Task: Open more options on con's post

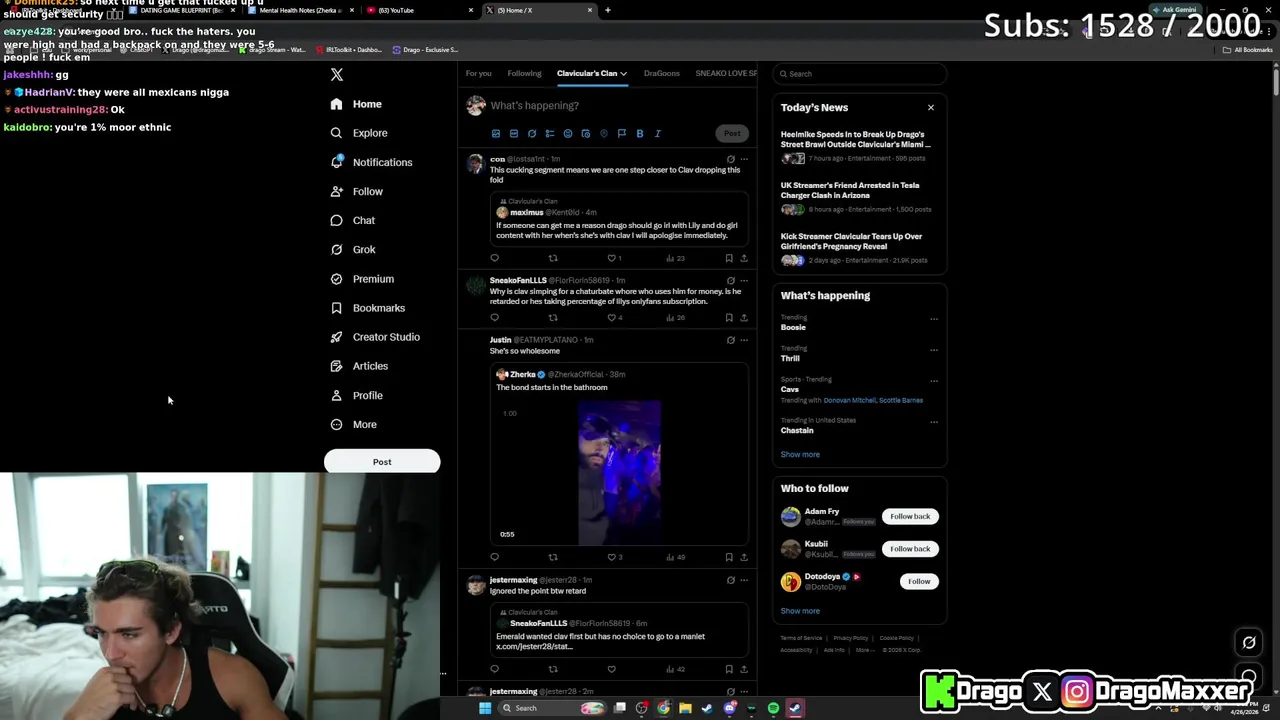Action: tap(744, 159)
